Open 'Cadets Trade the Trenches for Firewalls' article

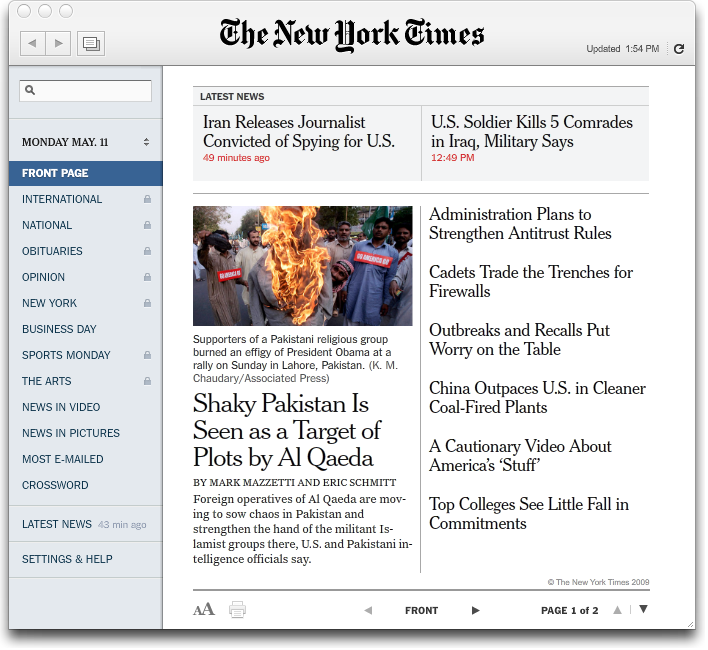click(531, 282)
